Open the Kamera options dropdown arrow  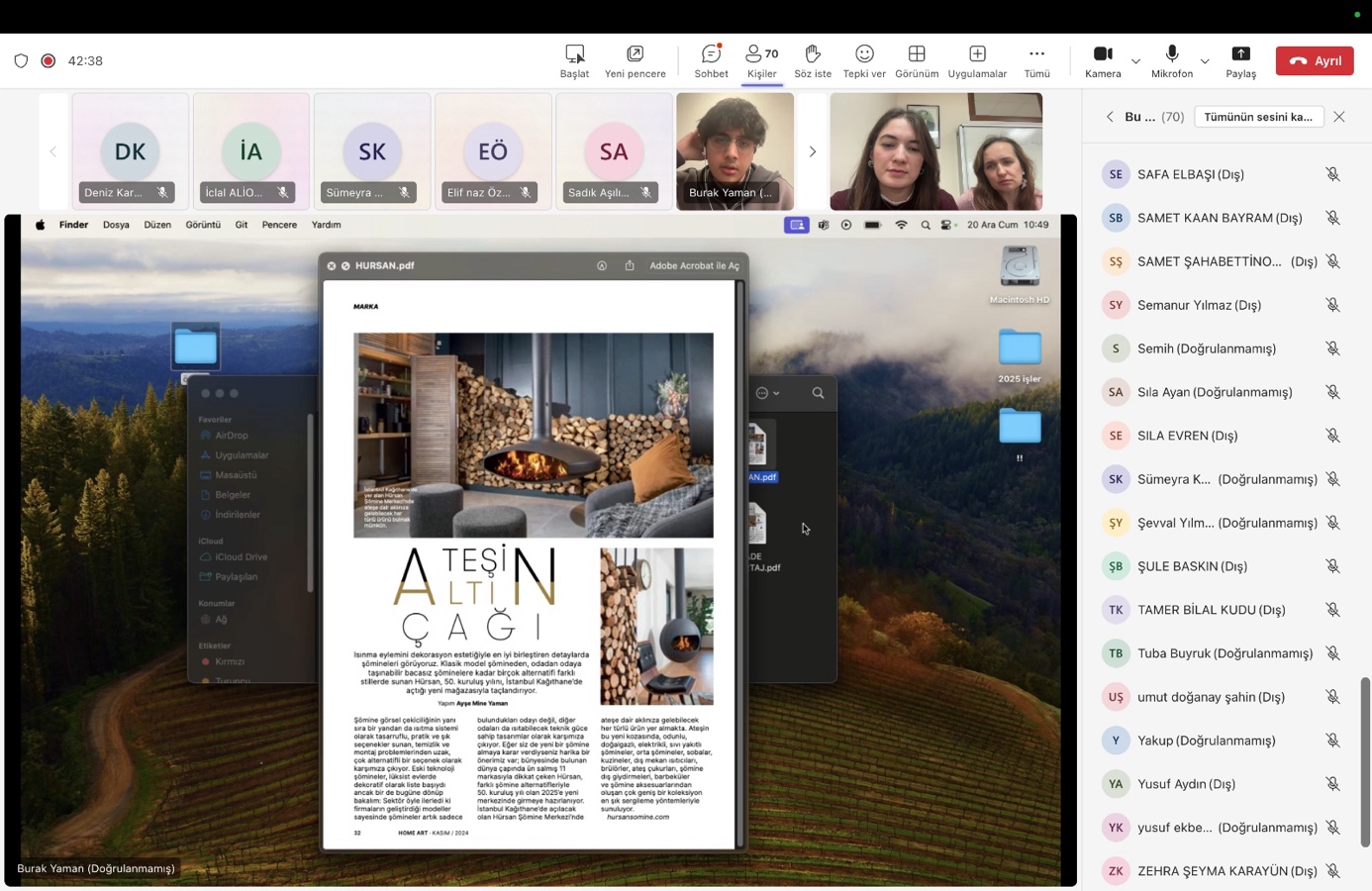click(x=1135, y=61)
